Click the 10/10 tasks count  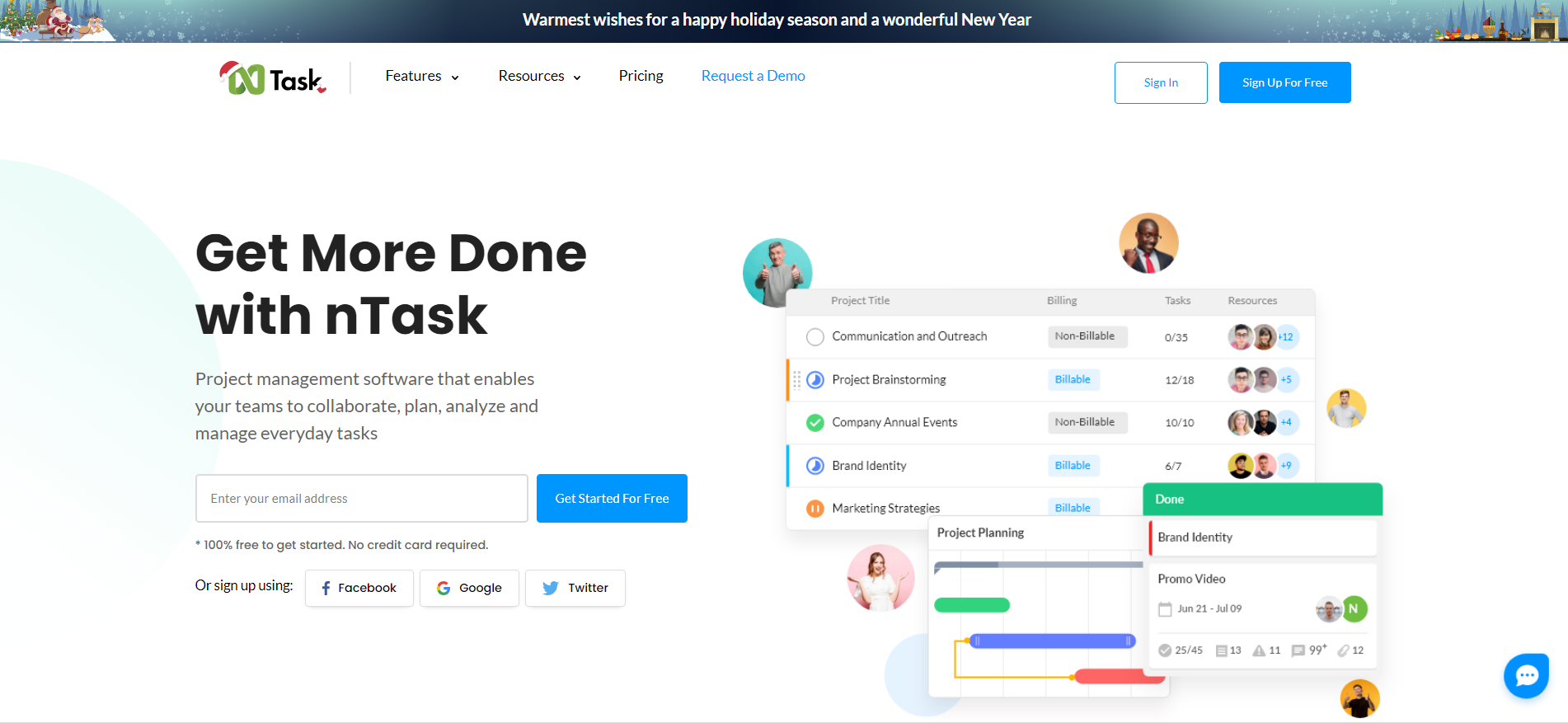[x=1179, y=423]
